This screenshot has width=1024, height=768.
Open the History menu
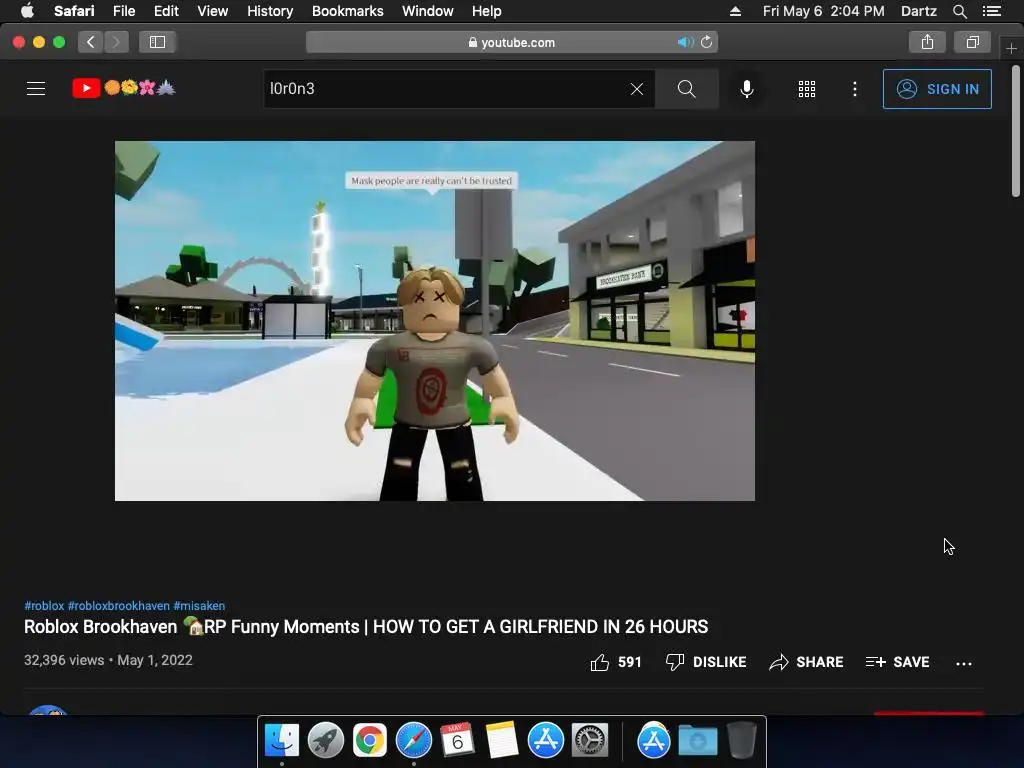coord(270,11)
